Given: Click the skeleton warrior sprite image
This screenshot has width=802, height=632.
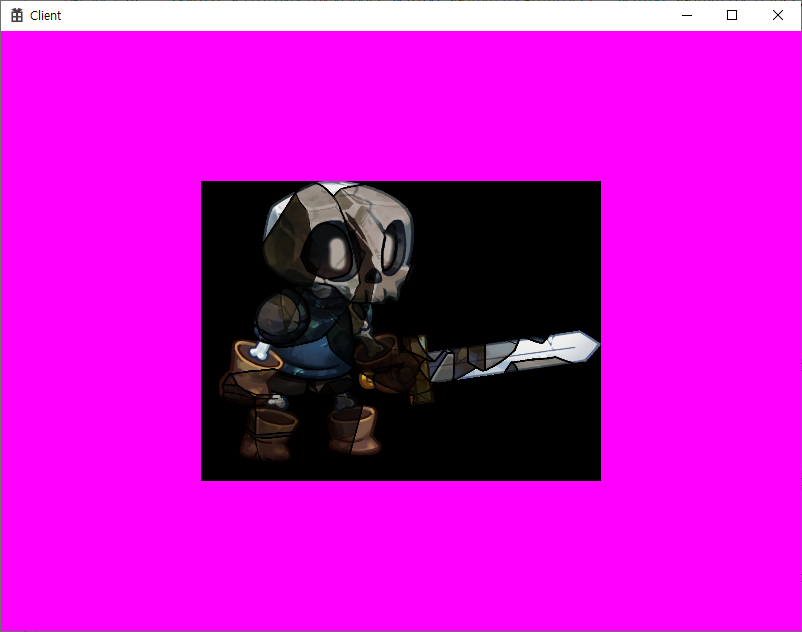Looking at the screenshot, I should (x=401, y=331).
